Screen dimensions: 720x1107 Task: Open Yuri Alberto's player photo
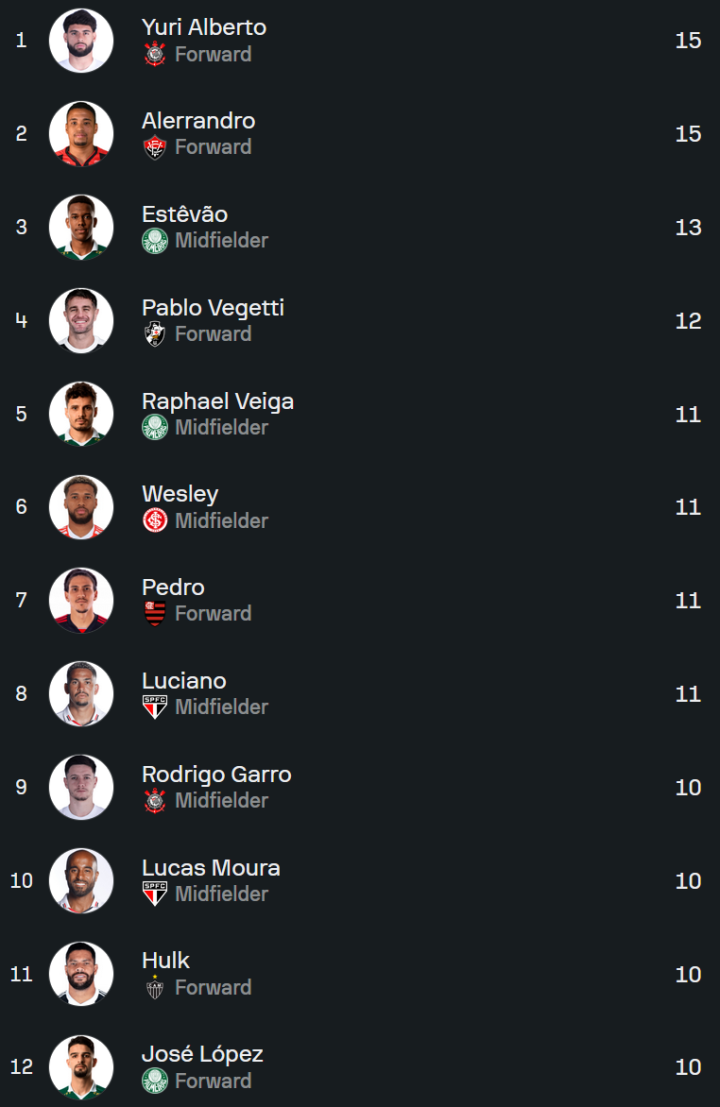tap(81, 41)
